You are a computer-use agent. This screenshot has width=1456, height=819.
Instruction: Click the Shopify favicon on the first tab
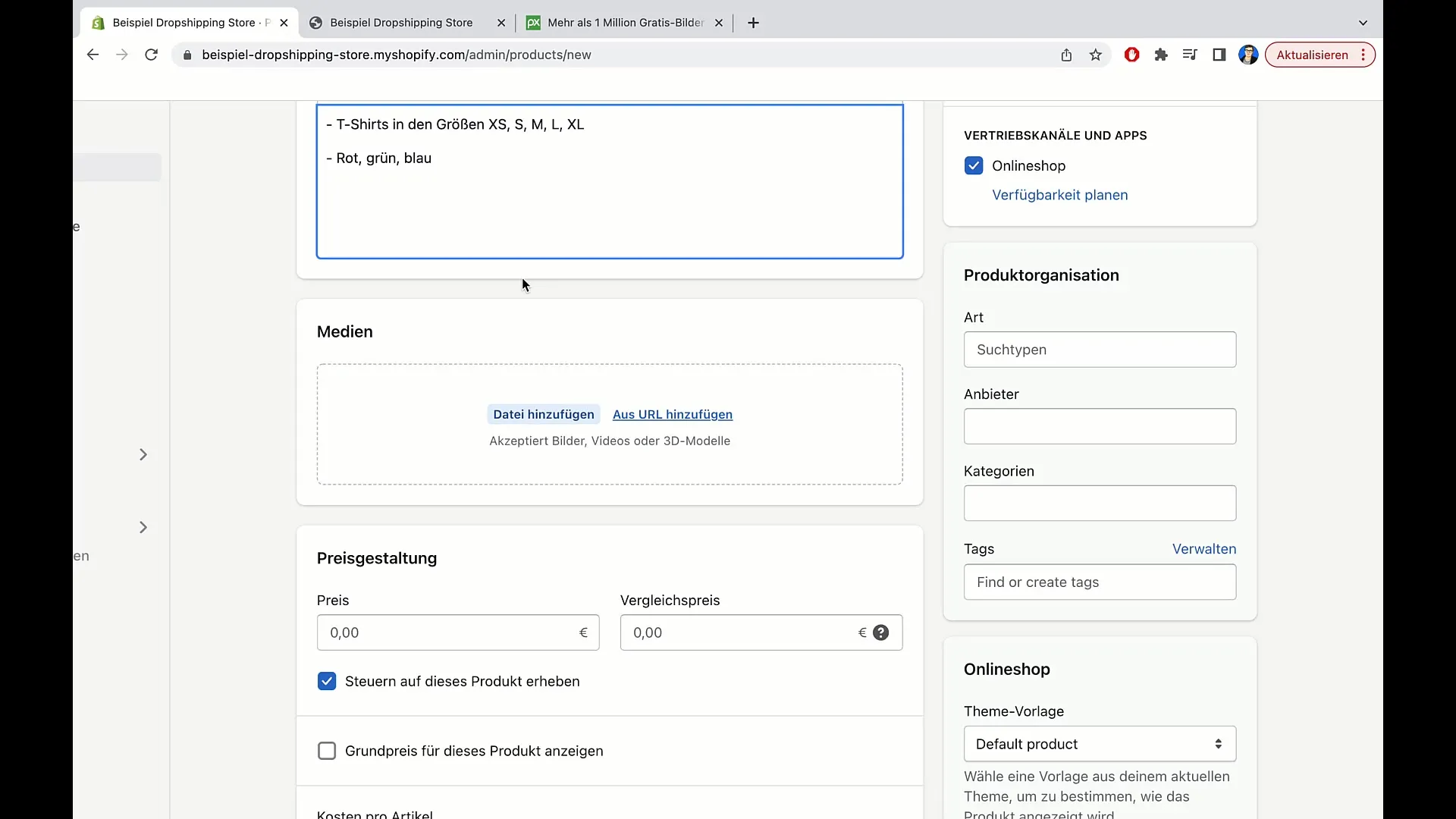coord(98,23)
